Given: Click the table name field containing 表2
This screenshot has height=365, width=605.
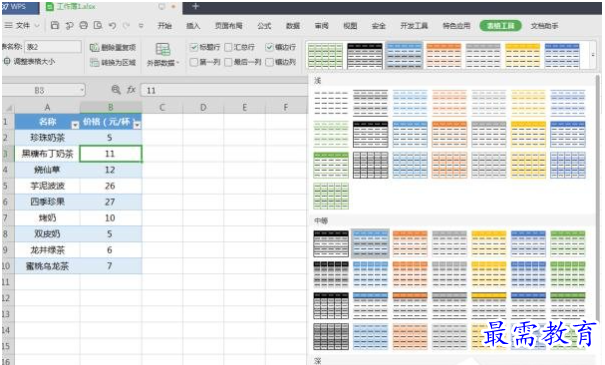Looking at the screenshot, I should click(x=53, y=47).
